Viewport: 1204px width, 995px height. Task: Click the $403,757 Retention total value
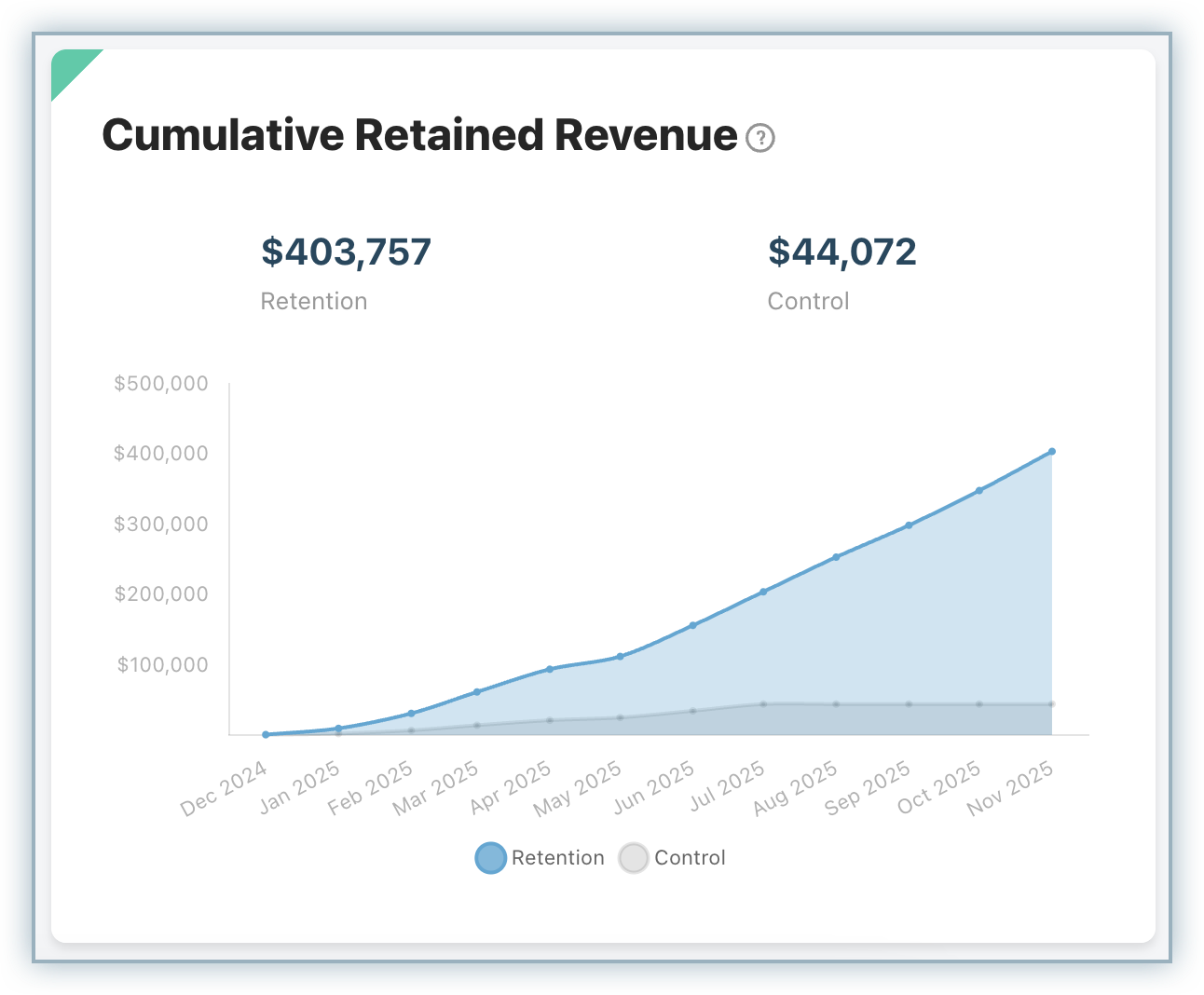[x=346, y=252]
